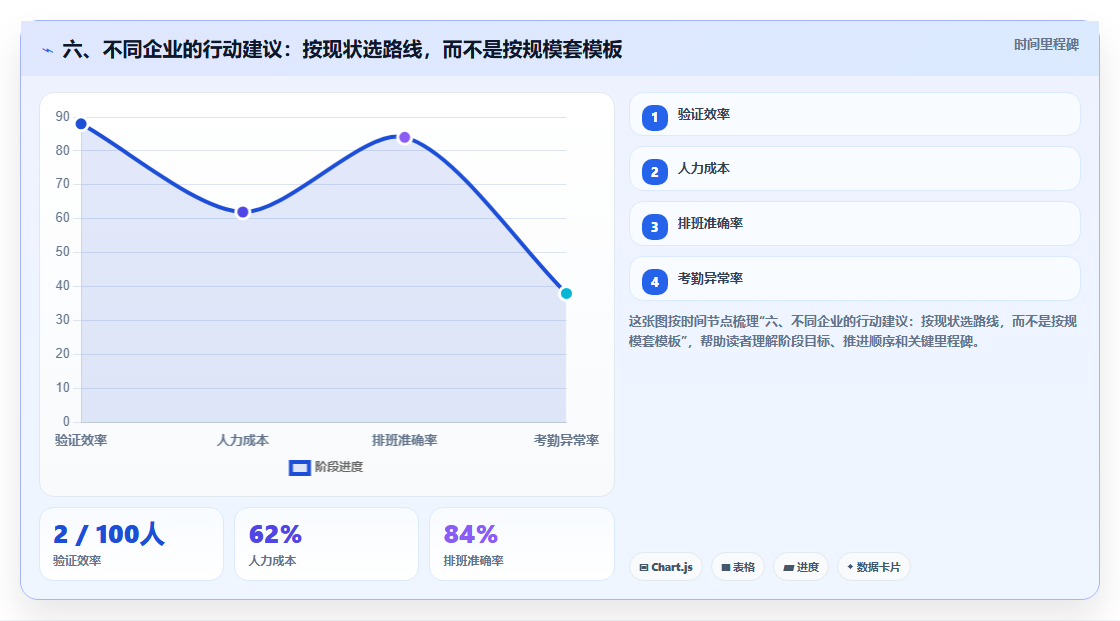1120x621 pixels.
Task: Click the 进度 tag chip
Action: (x=801, y=567)
